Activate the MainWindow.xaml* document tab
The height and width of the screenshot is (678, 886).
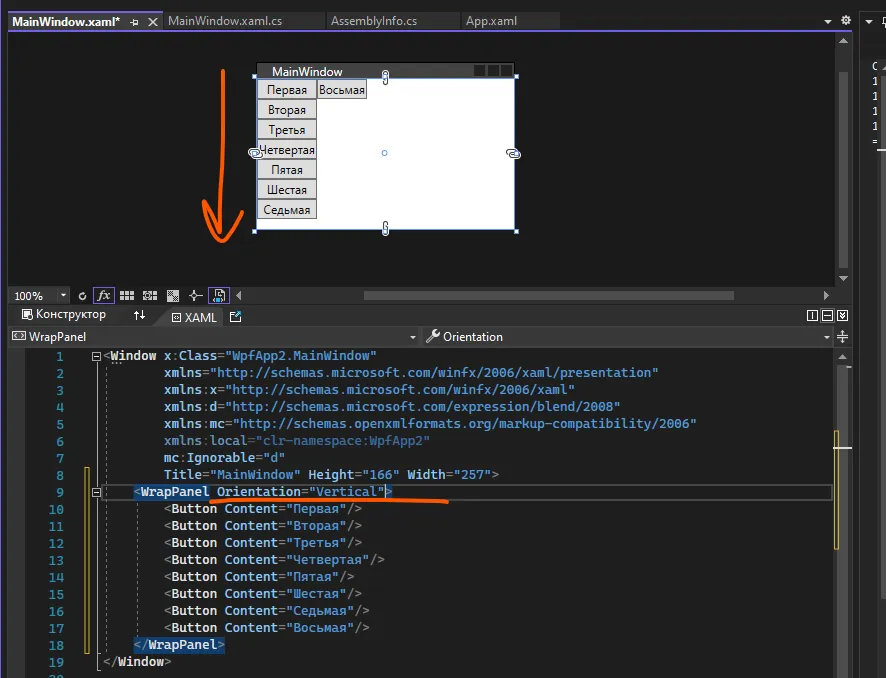tap(66, 21)
